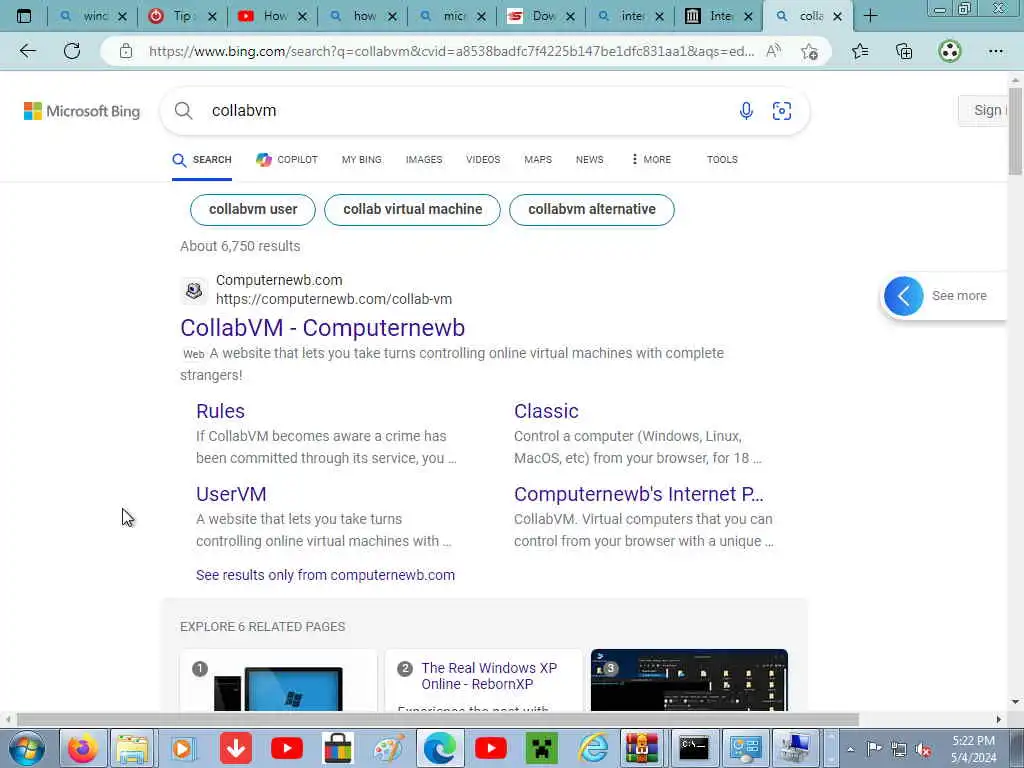Open Windows Media Player taskbar icon
Viewport: 1024px width, 768px height.
(x=184, y=748)
